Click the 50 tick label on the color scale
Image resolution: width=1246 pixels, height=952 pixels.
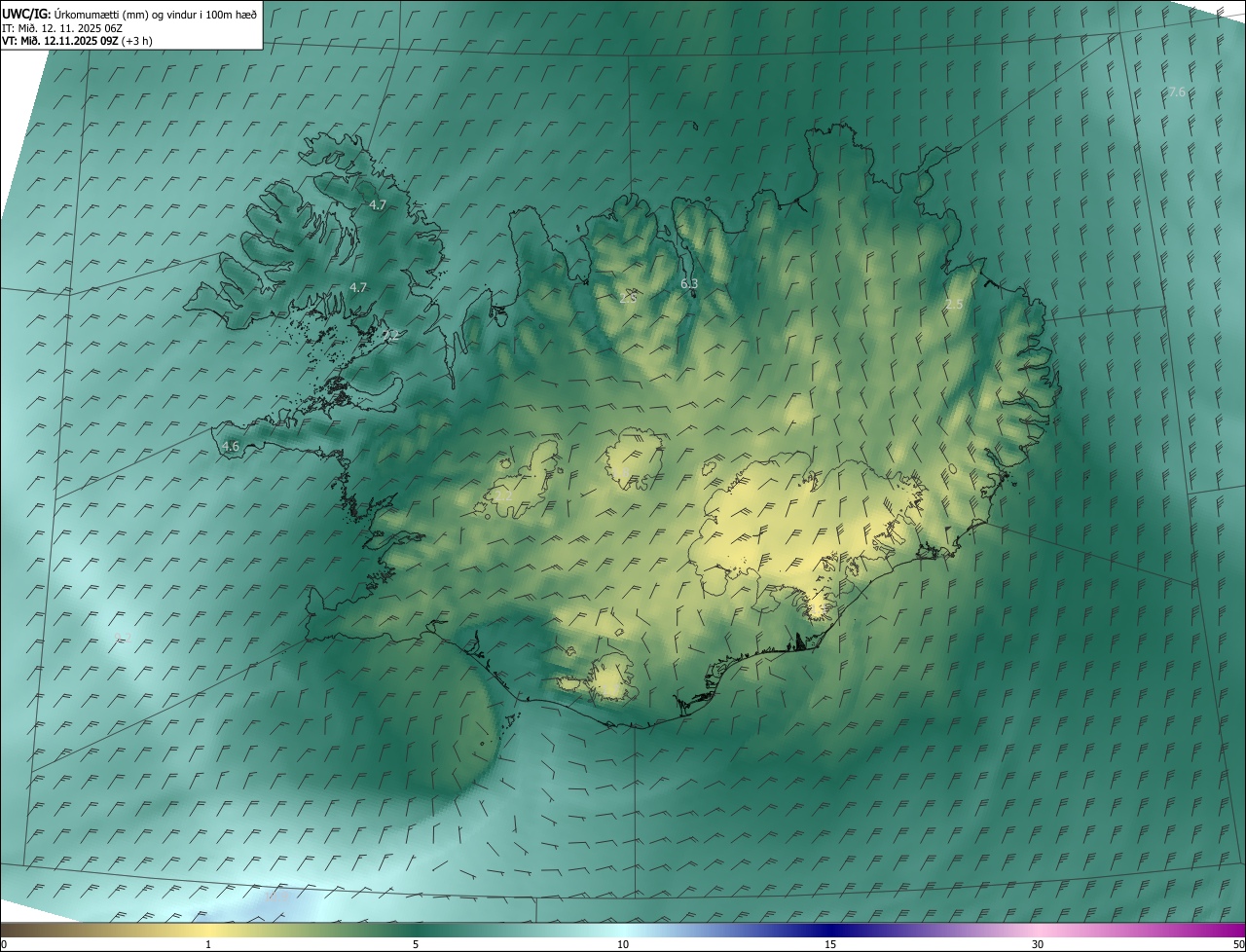tap(1238, 944)
